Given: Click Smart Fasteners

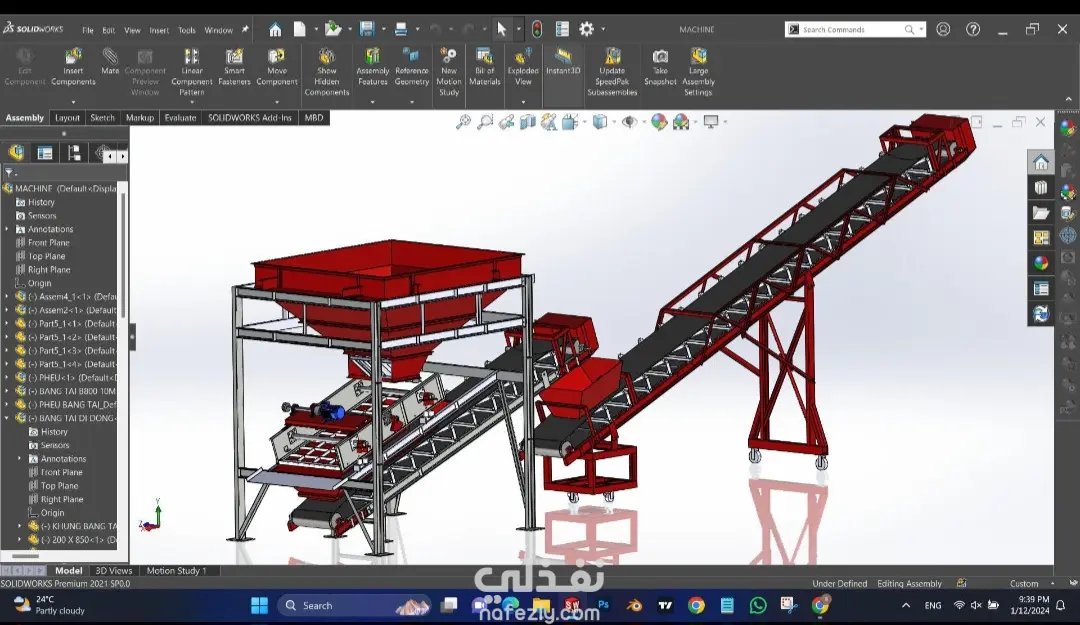Looking at the screenshot, I should click(x=234, y=67).
